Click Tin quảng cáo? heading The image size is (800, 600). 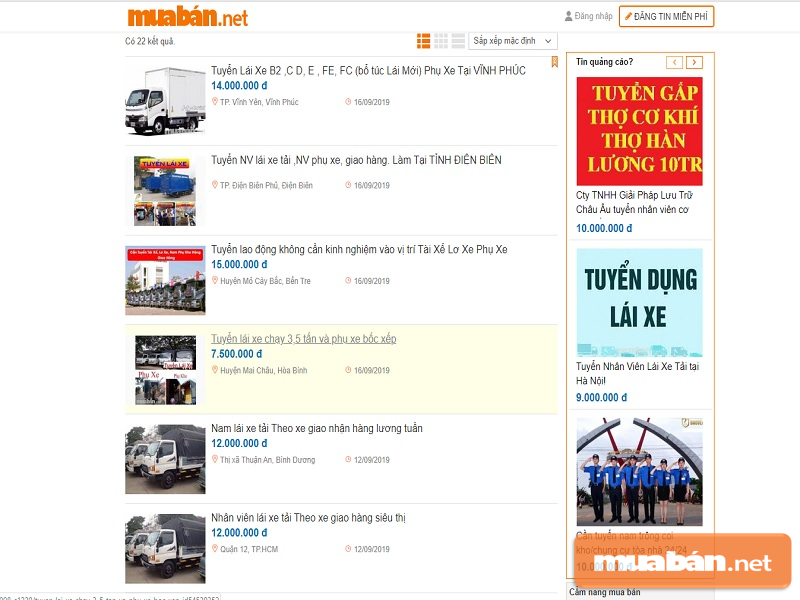point(605,62)
